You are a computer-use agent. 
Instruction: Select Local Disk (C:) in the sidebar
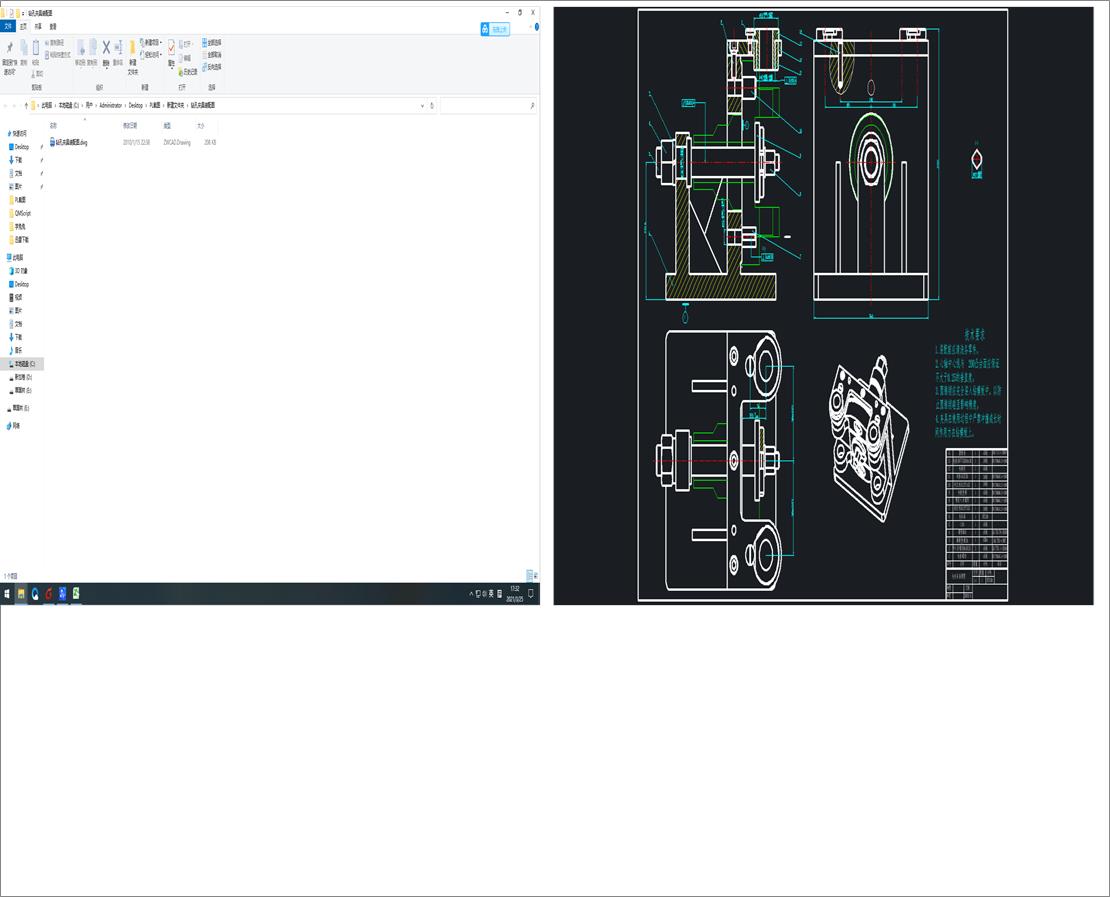(21, 364)
